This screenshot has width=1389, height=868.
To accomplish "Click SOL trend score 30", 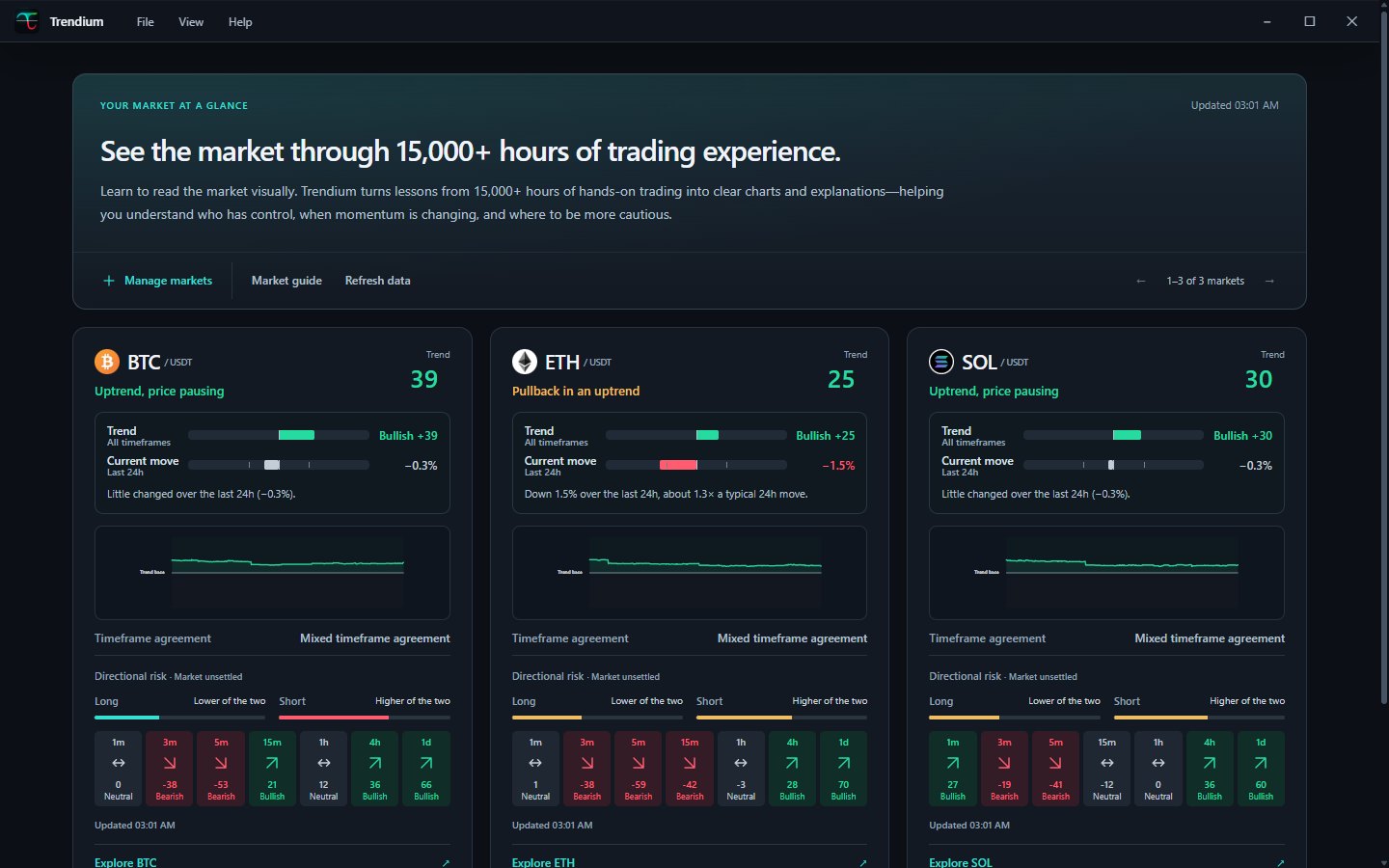I will (x=1259, y=379).
